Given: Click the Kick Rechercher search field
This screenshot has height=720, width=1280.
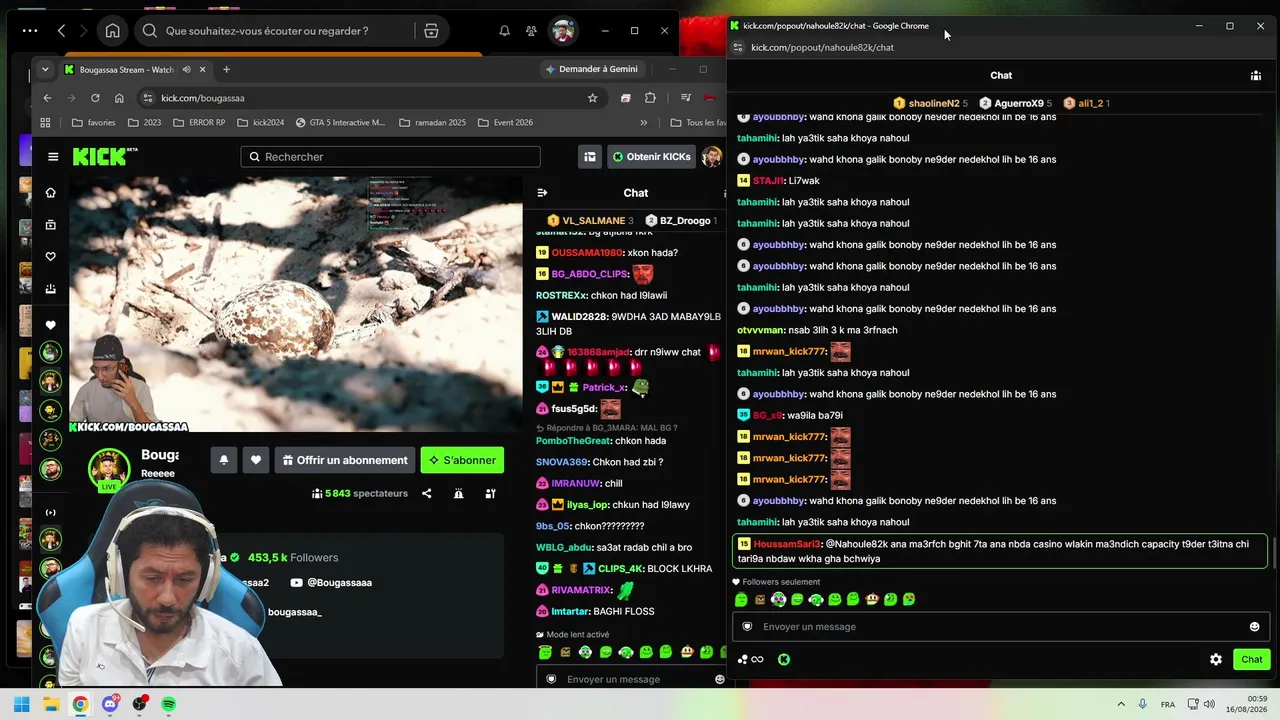Looking at the screenshot, I should click(x=390, y=156).
